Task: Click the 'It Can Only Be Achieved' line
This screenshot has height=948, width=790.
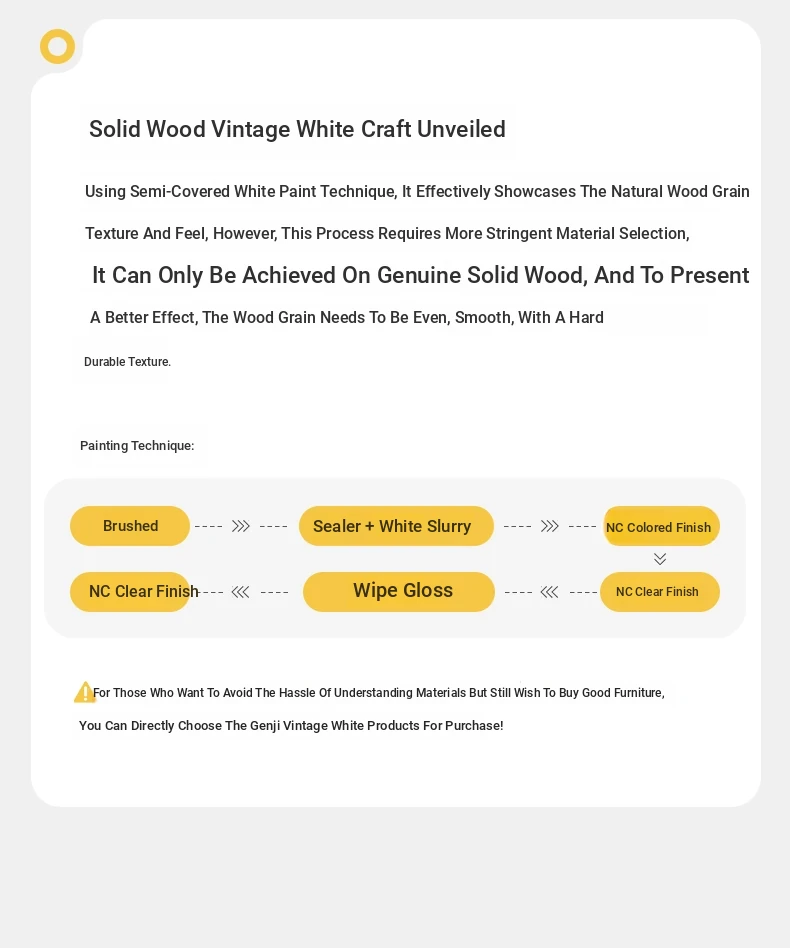Action: point(421,275)
